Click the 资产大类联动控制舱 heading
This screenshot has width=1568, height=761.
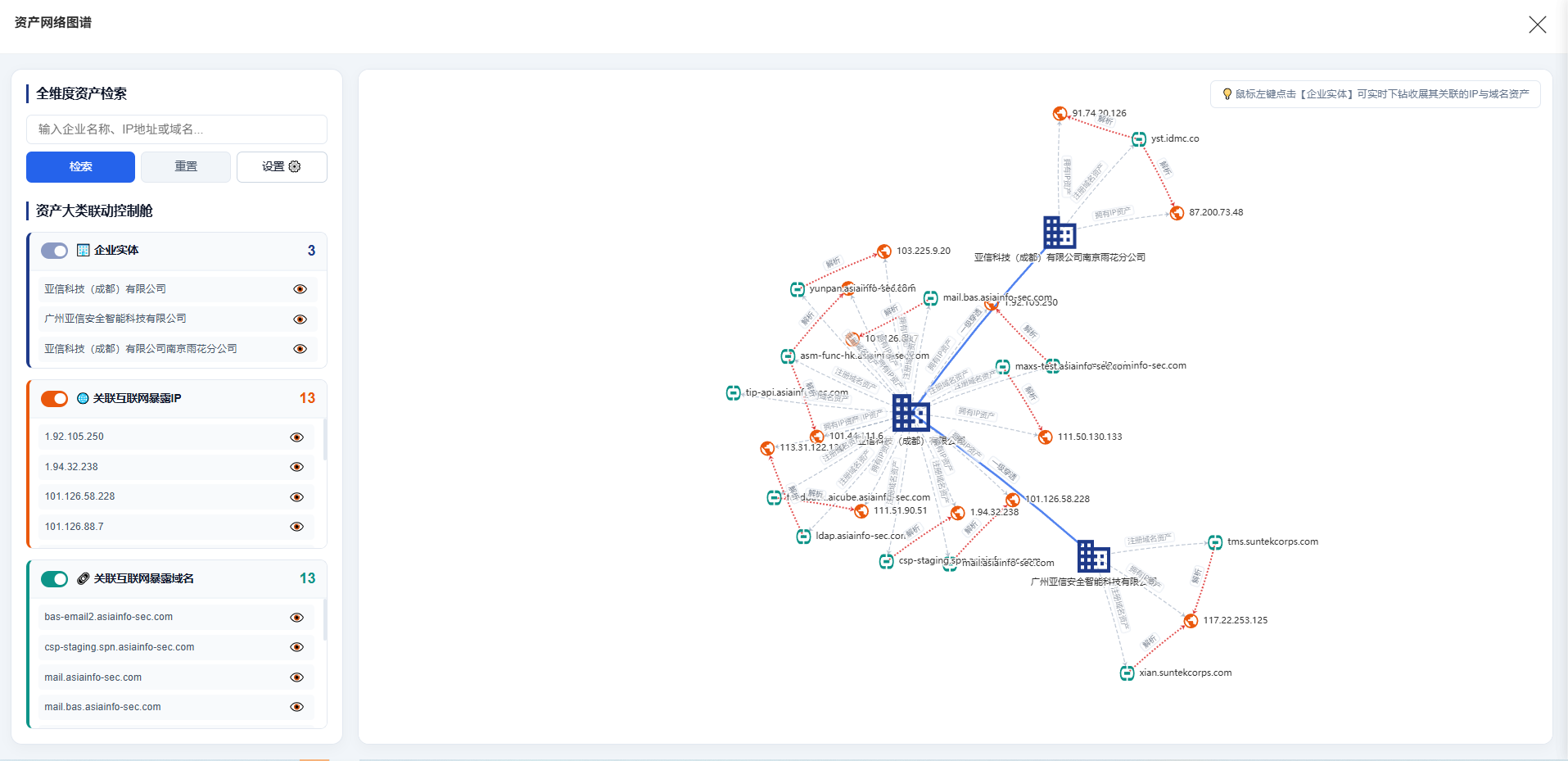coord(94,211)
